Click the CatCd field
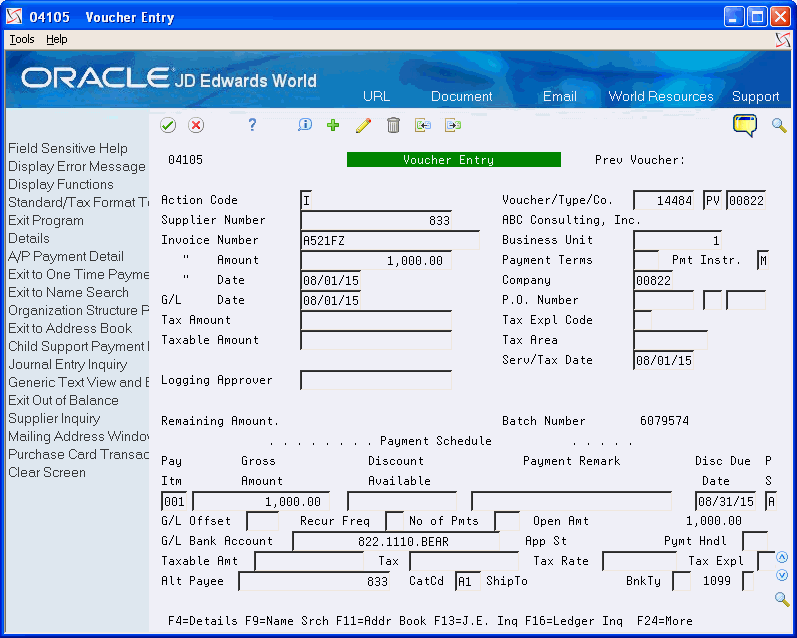The width and height of the screenshot is (797, 638). click(468, 581)
